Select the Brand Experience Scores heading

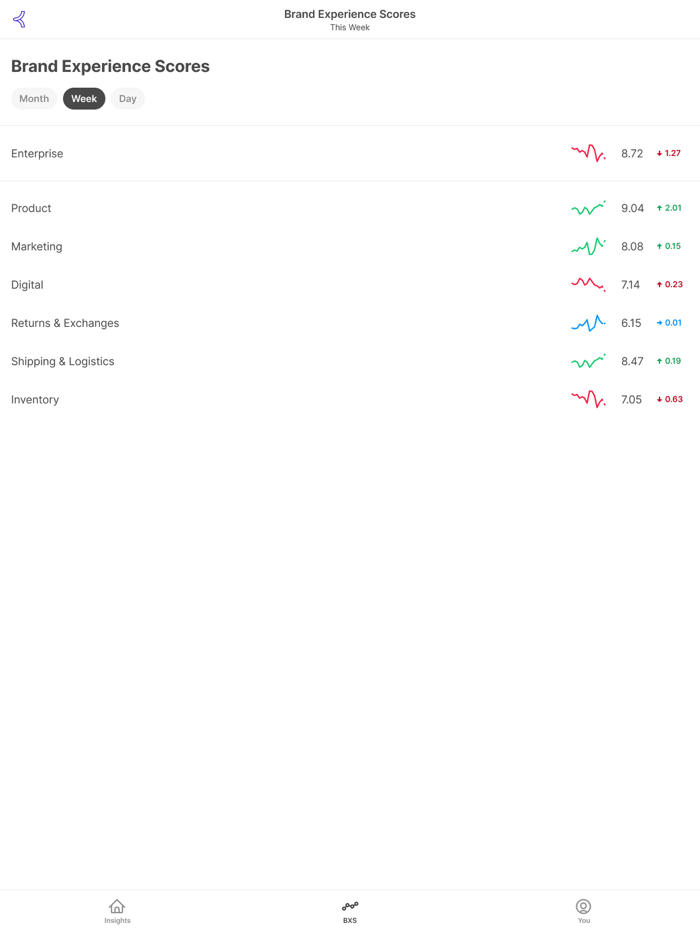pos(110,66)
